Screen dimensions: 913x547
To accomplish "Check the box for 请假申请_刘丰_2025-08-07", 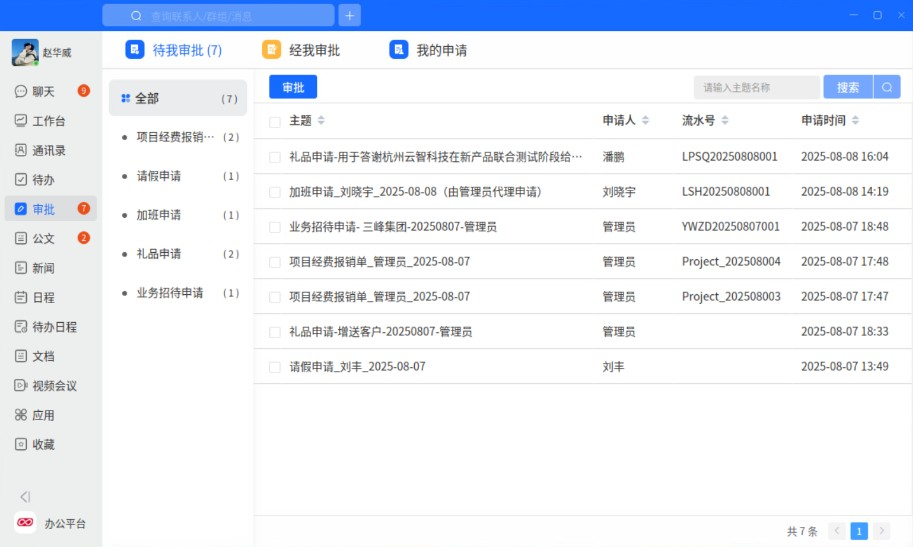I will pos(275,367).
